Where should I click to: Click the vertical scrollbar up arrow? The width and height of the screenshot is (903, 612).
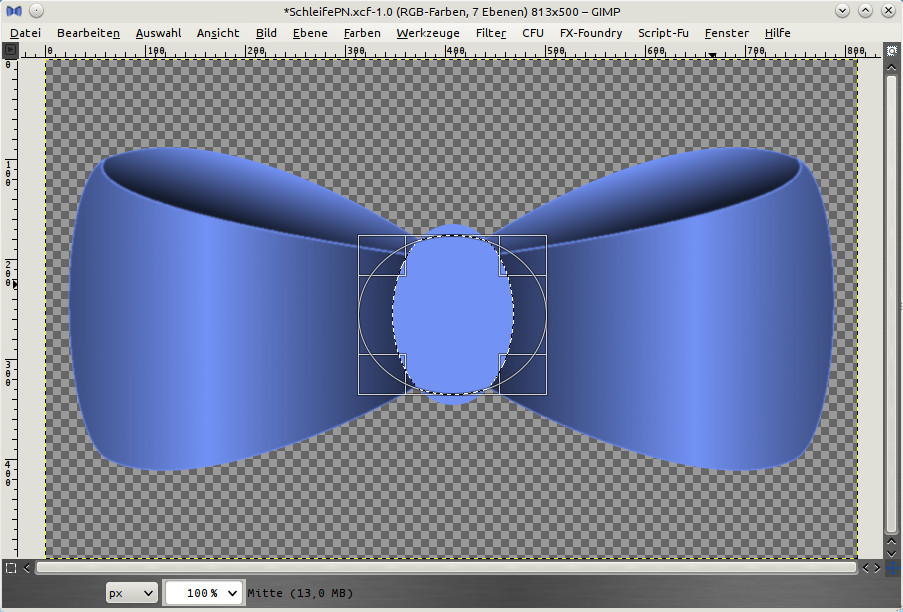coord(890,67)
